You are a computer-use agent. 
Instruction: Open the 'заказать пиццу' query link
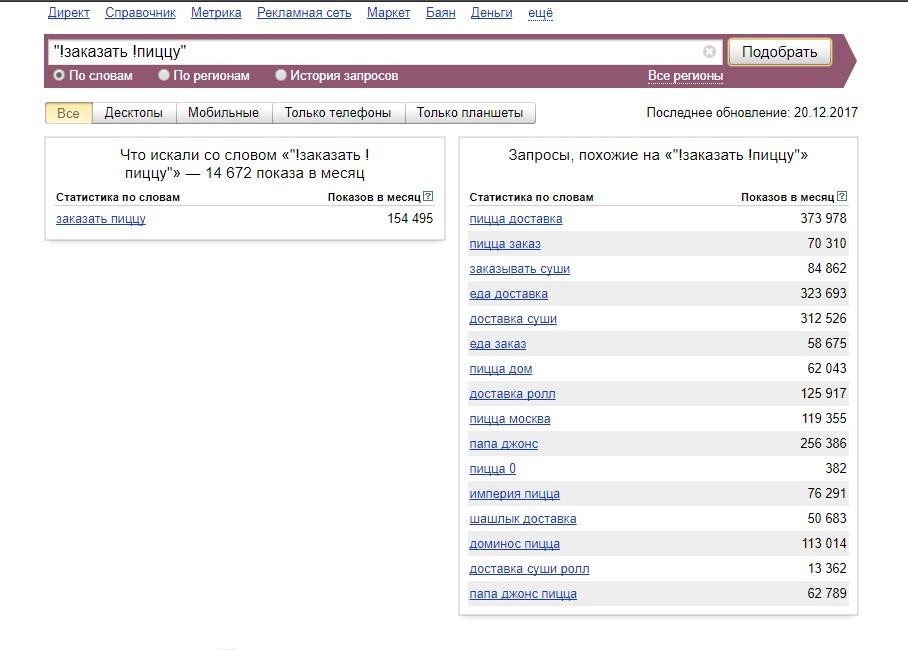[101, 219]
